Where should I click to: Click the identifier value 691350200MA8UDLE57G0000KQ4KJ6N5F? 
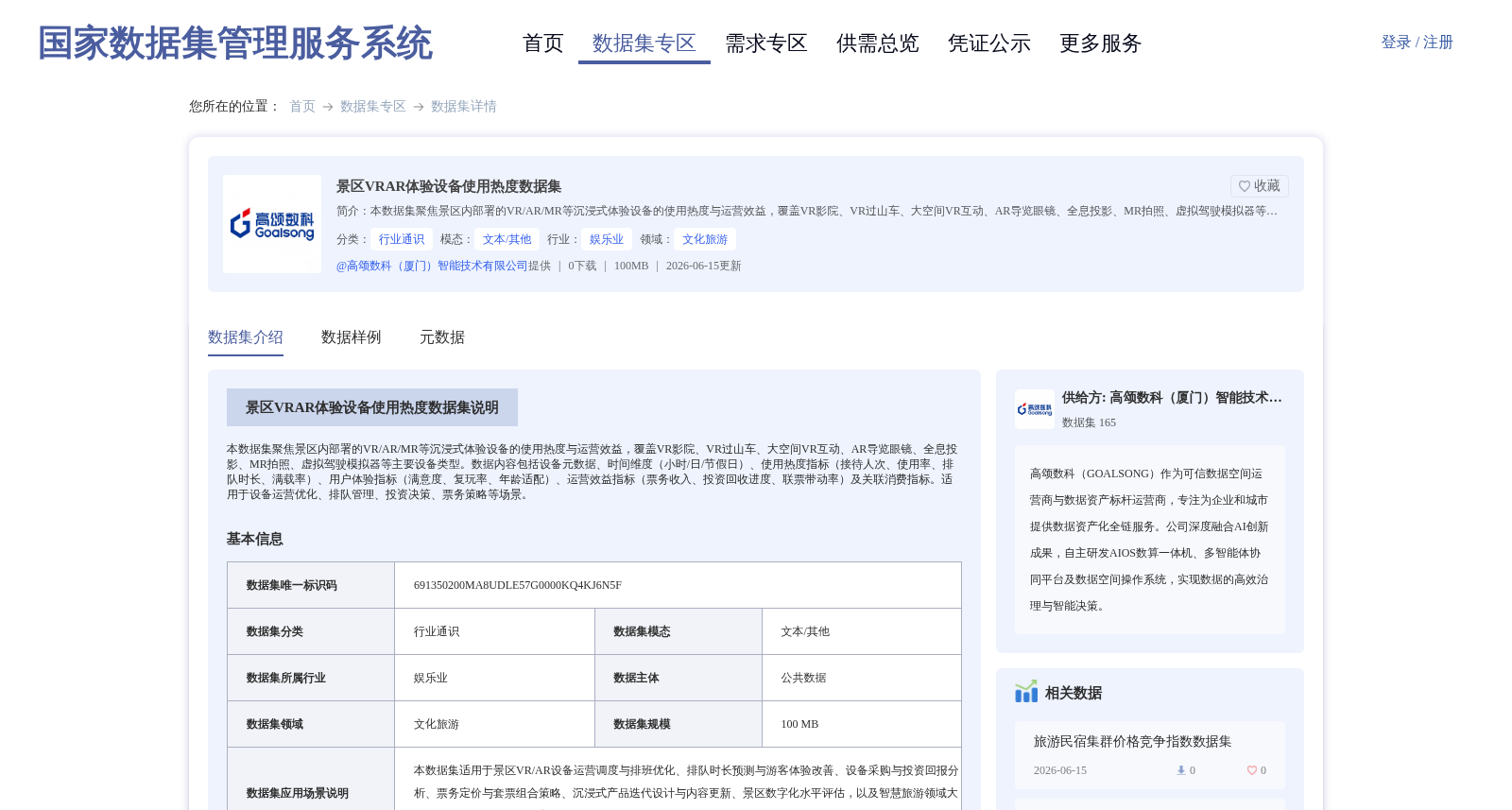click(x=518, y=585)
